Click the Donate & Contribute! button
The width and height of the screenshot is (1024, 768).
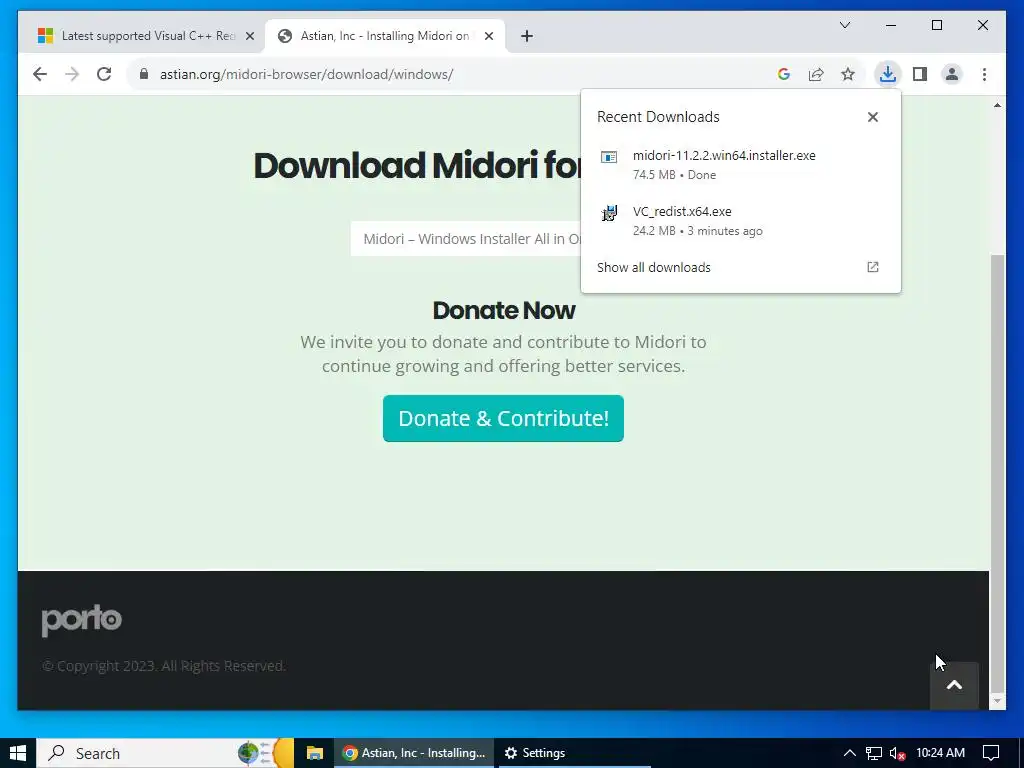(503, 419)
